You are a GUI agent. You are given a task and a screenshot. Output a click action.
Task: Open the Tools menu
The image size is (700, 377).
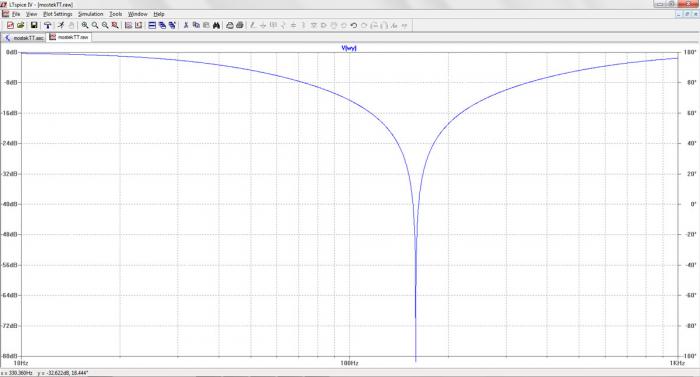(x=116, y=14)
